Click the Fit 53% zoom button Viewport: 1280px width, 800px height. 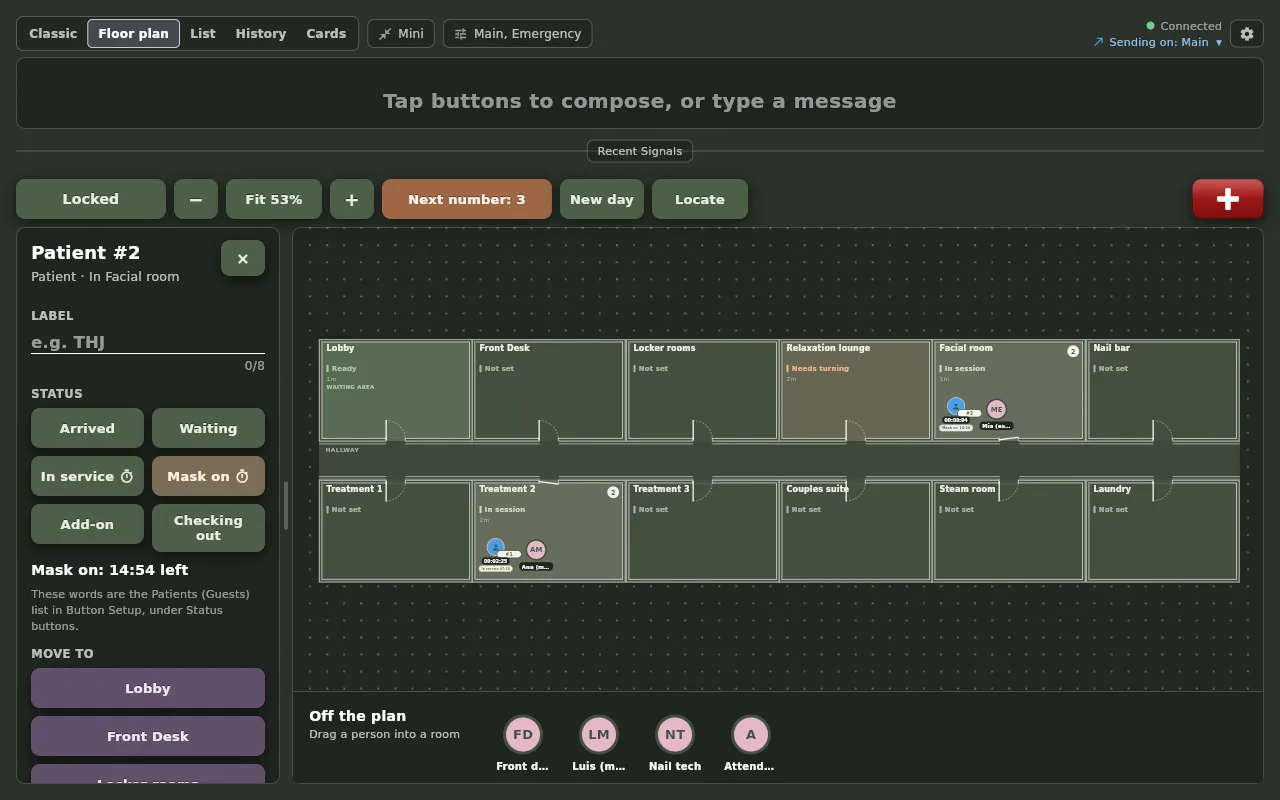pyautogui.click(x=274, y=199)
